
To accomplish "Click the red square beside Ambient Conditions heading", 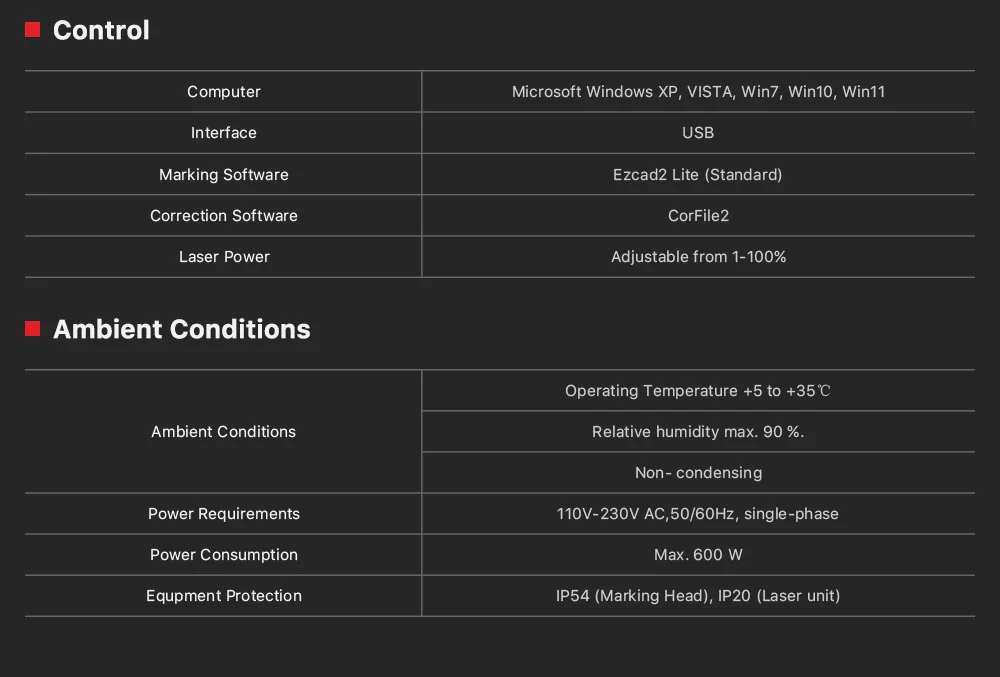I will pos(33,329).
